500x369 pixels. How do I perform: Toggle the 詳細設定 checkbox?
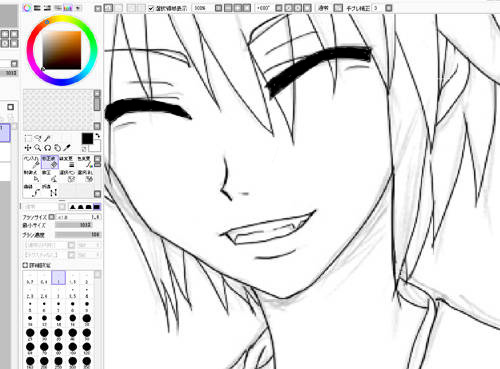coord(25,265)
